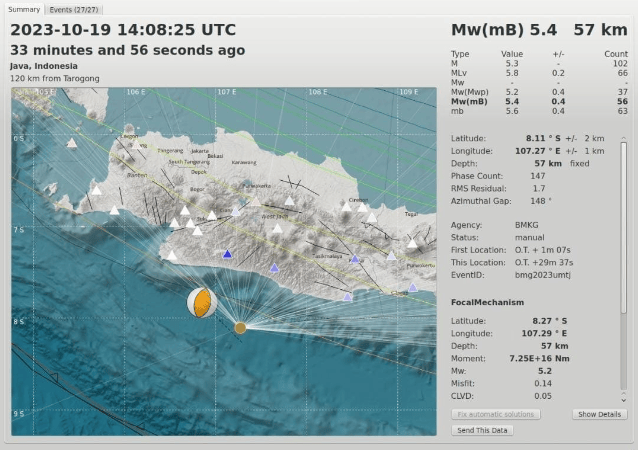Select the station triangle on Sumatra island
Screen dimensions: 638x450
72,143
